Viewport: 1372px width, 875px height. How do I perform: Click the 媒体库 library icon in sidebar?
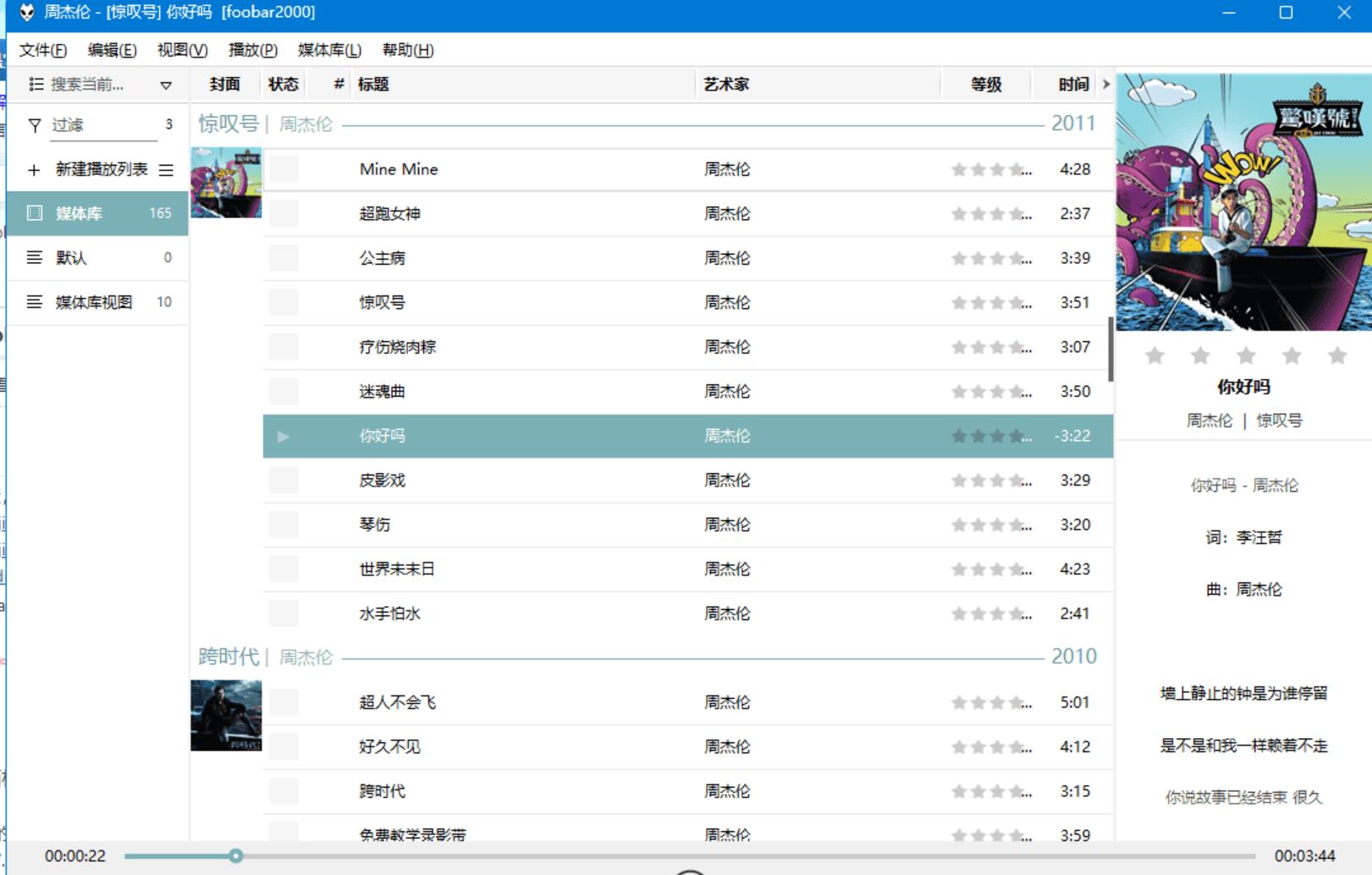(x=35, y=213)
